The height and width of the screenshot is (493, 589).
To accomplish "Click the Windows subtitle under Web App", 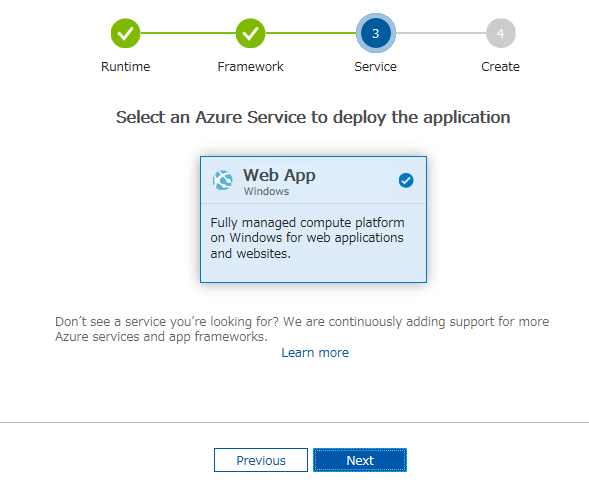I will (x=266, y=191).
